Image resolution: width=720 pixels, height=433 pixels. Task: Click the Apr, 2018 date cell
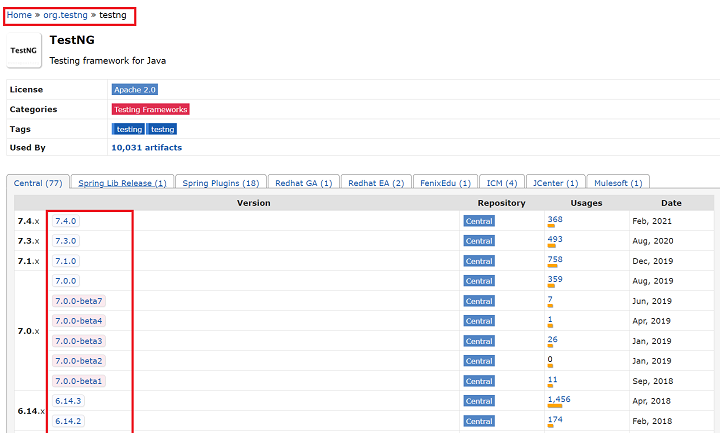point(651,401)
